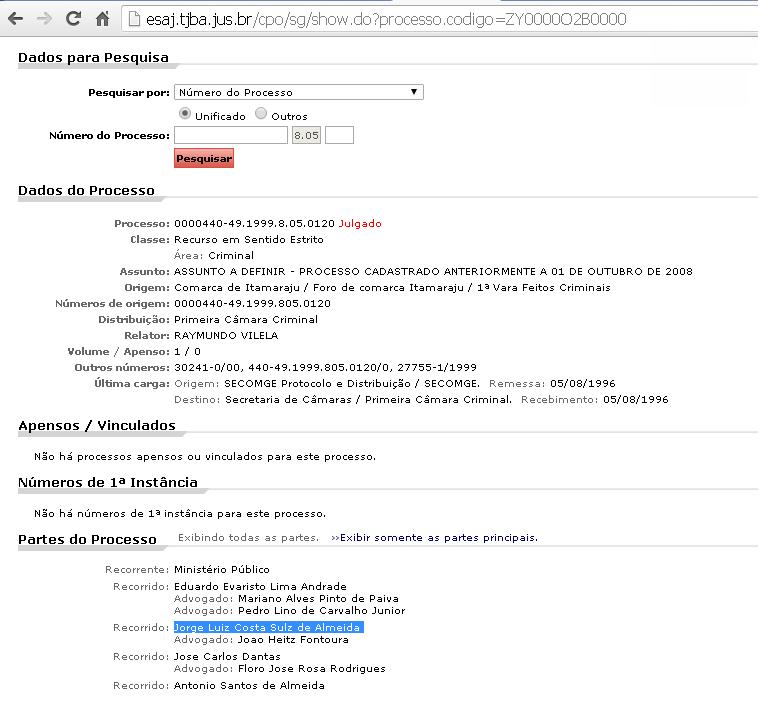Click the Recorrente value Ministério Público

(222, 569)
